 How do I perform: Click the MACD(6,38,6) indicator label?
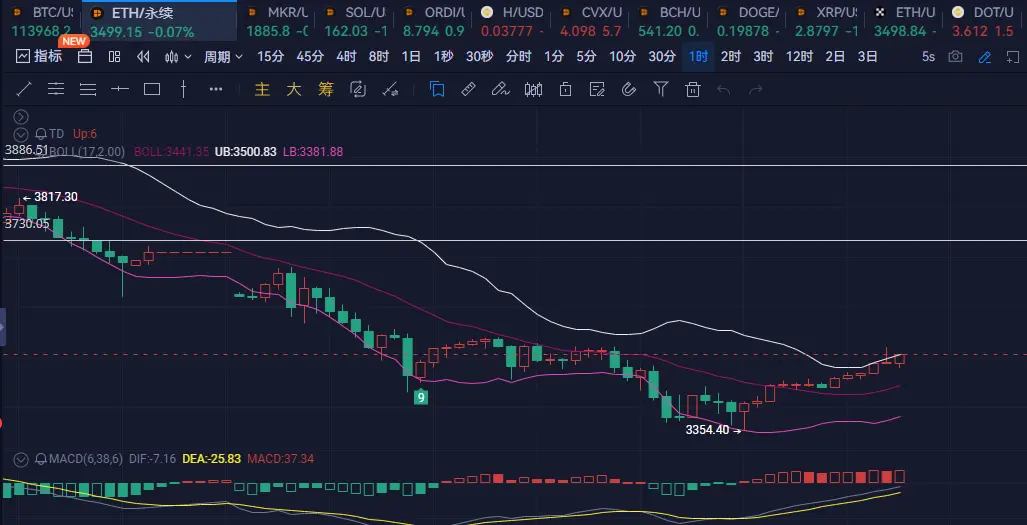(87, 459)
